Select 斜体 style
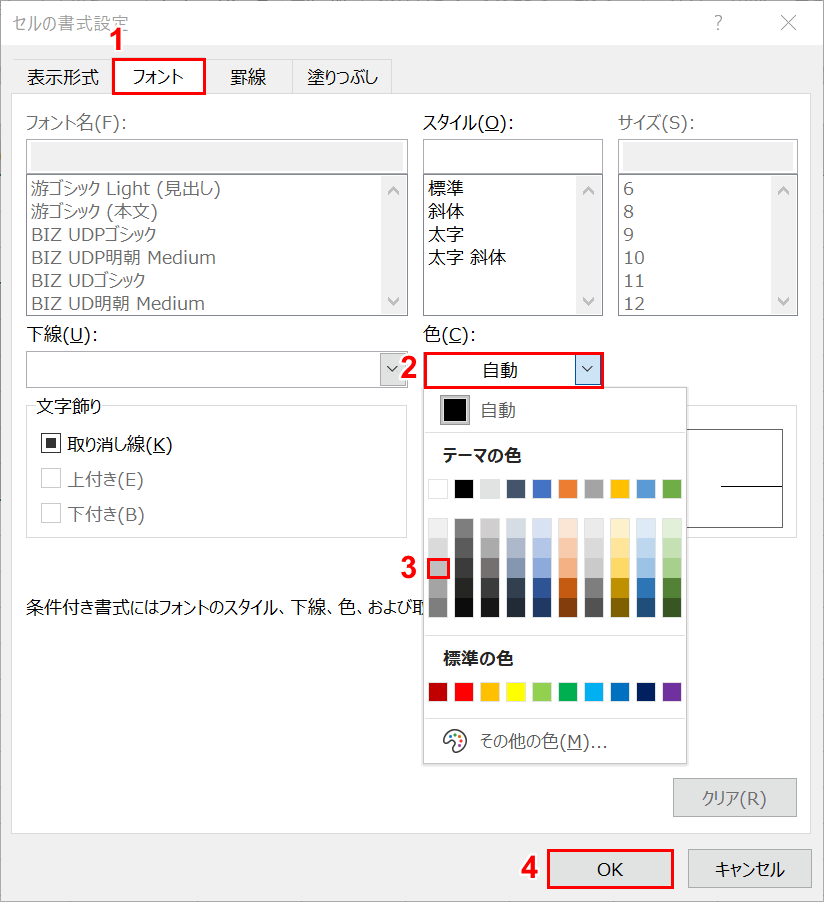This screenshot has height=902, width=824. (445, 212)
